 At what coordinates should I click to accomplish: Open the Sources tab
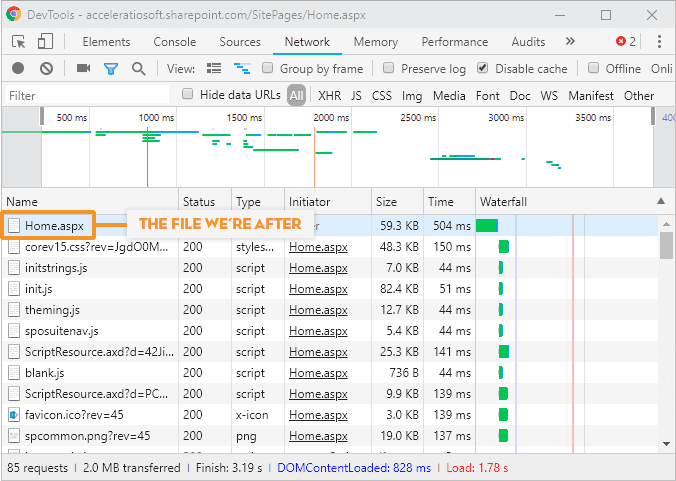coord(240,42)
